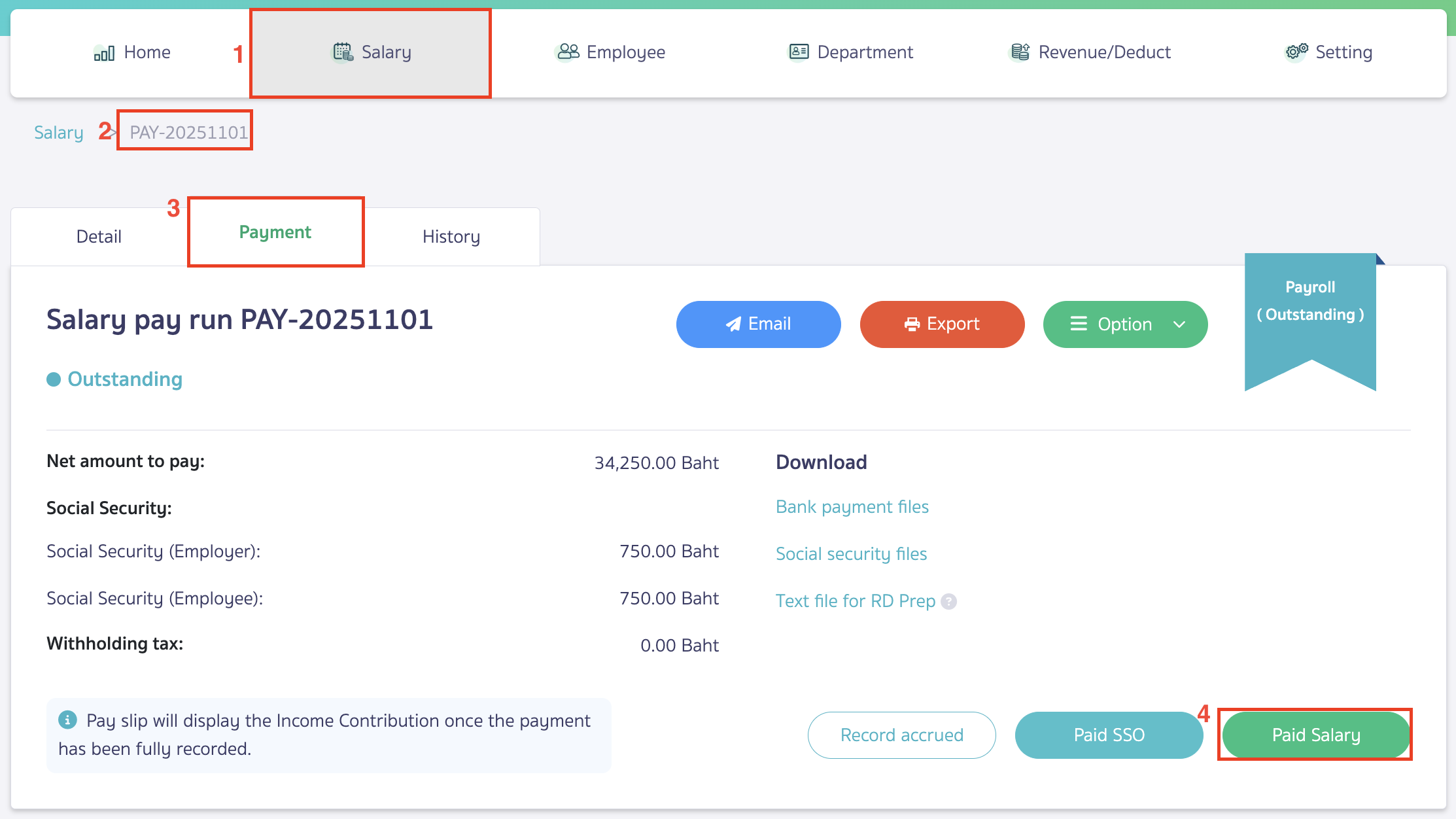Open Department via its badge icon
The height and width of the screenshot is (819, 1456).
(x=798, y=52)
